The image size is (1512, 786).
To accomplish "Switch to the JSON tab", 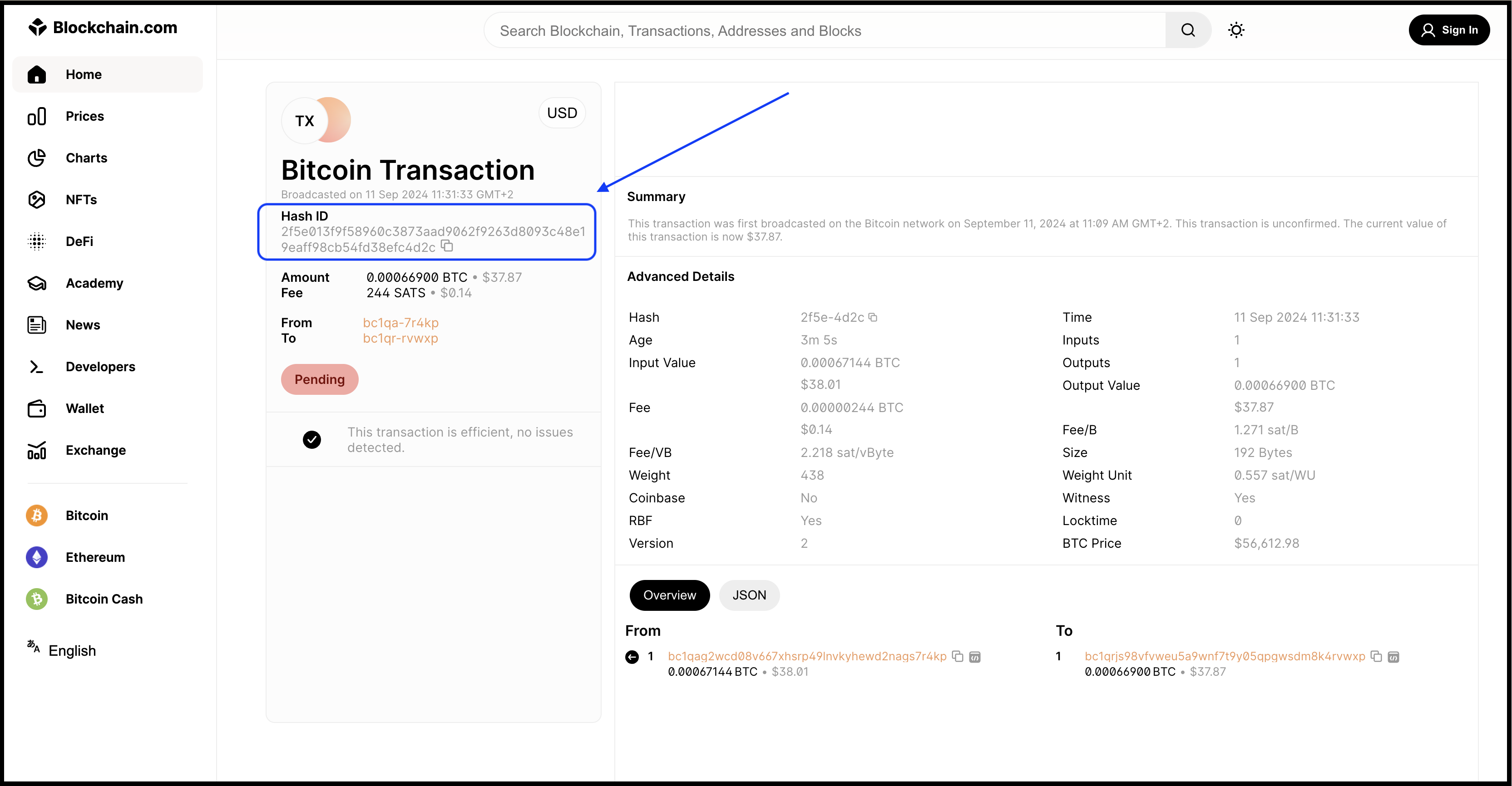I will click(750, 595).
